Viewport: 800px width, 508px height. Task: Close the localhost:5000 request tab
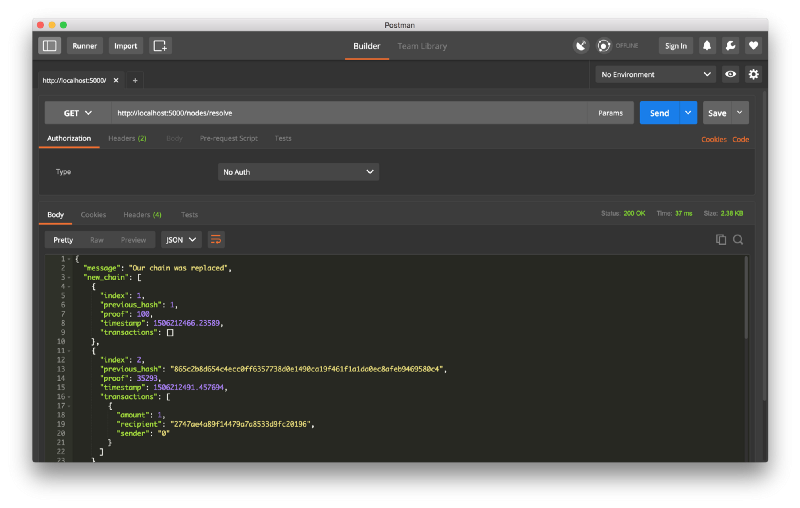tap(116, 80)
